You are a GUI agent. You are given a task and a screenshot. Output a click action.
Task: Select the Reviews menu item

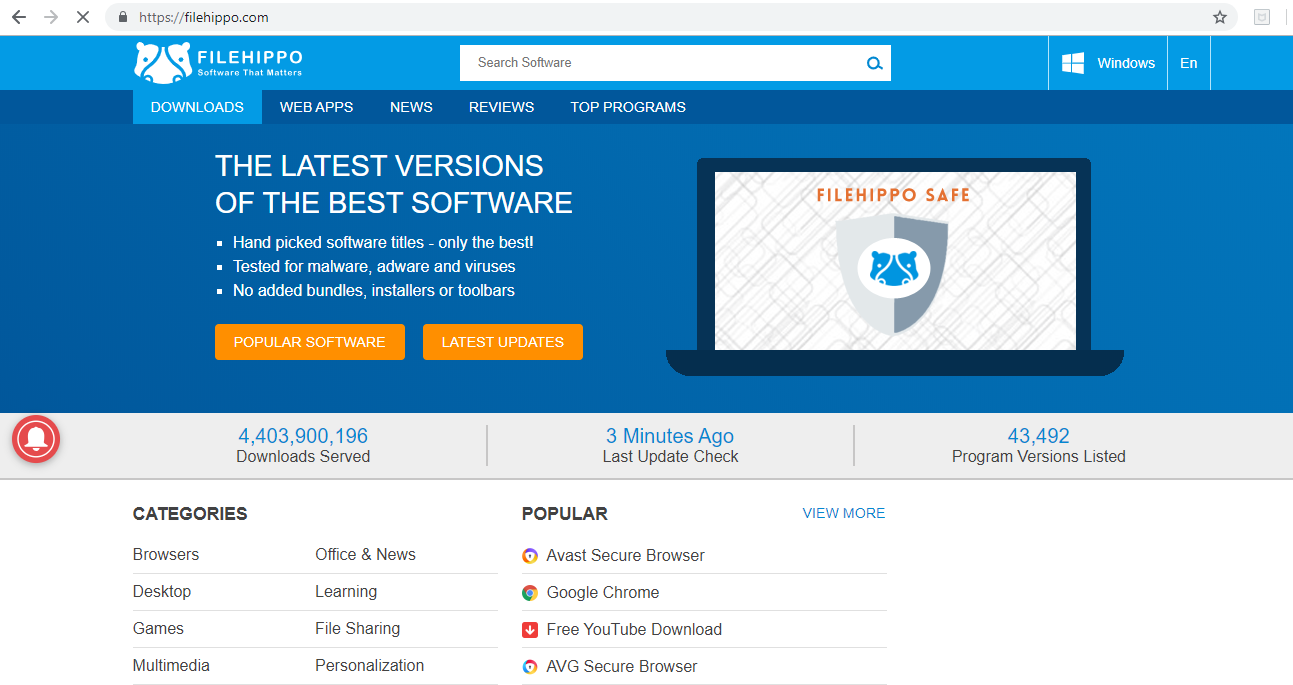501,107
